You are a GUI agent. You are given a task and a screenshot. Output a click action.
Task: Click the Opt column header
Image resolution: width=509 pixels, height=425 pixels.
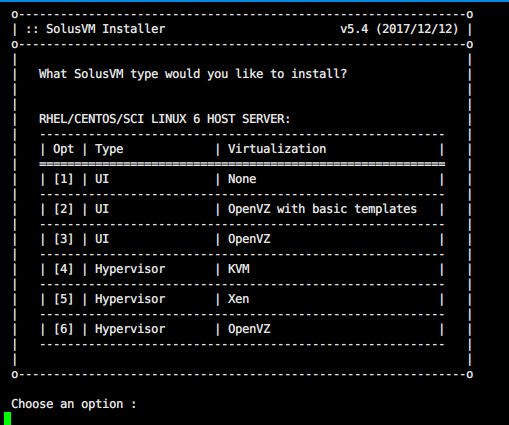[x=63, y=149]
